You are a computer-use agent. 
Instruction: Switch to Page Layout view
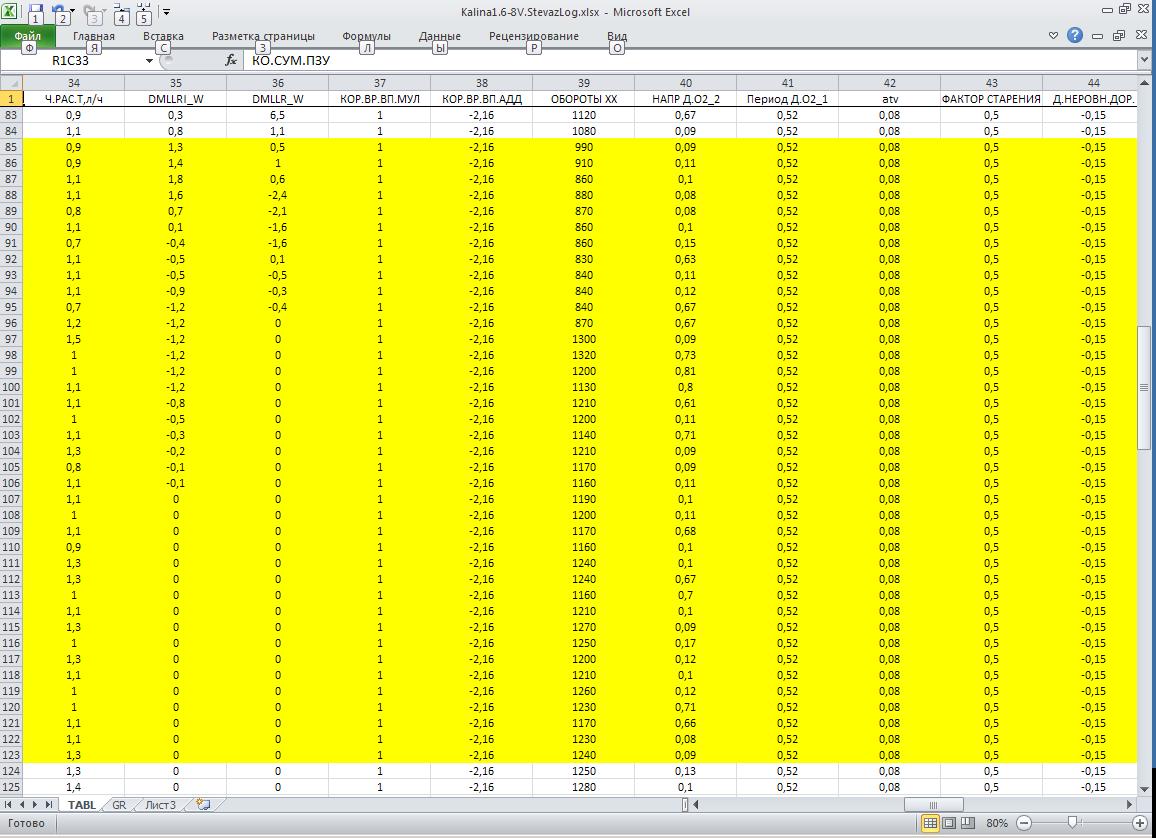click(948, 823)
